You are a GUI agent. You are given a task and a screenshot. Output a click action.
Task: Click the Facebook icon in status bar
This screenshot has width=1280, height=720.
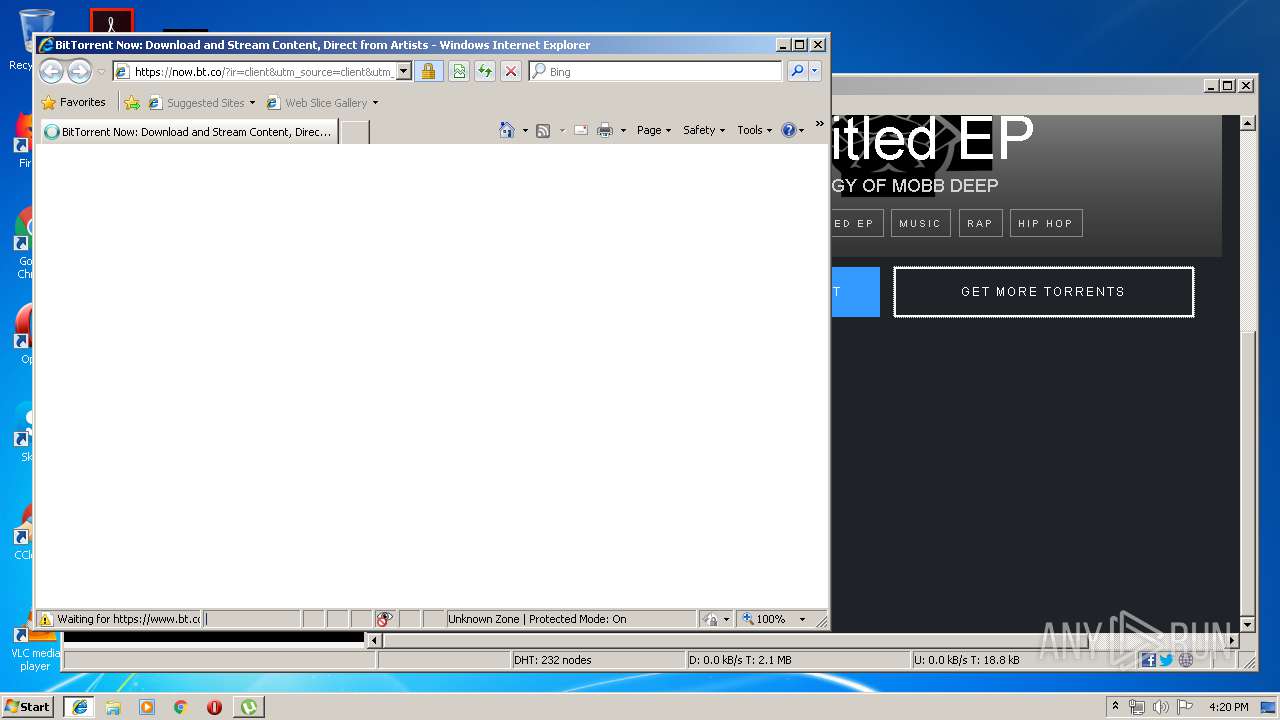point(1148,660)
